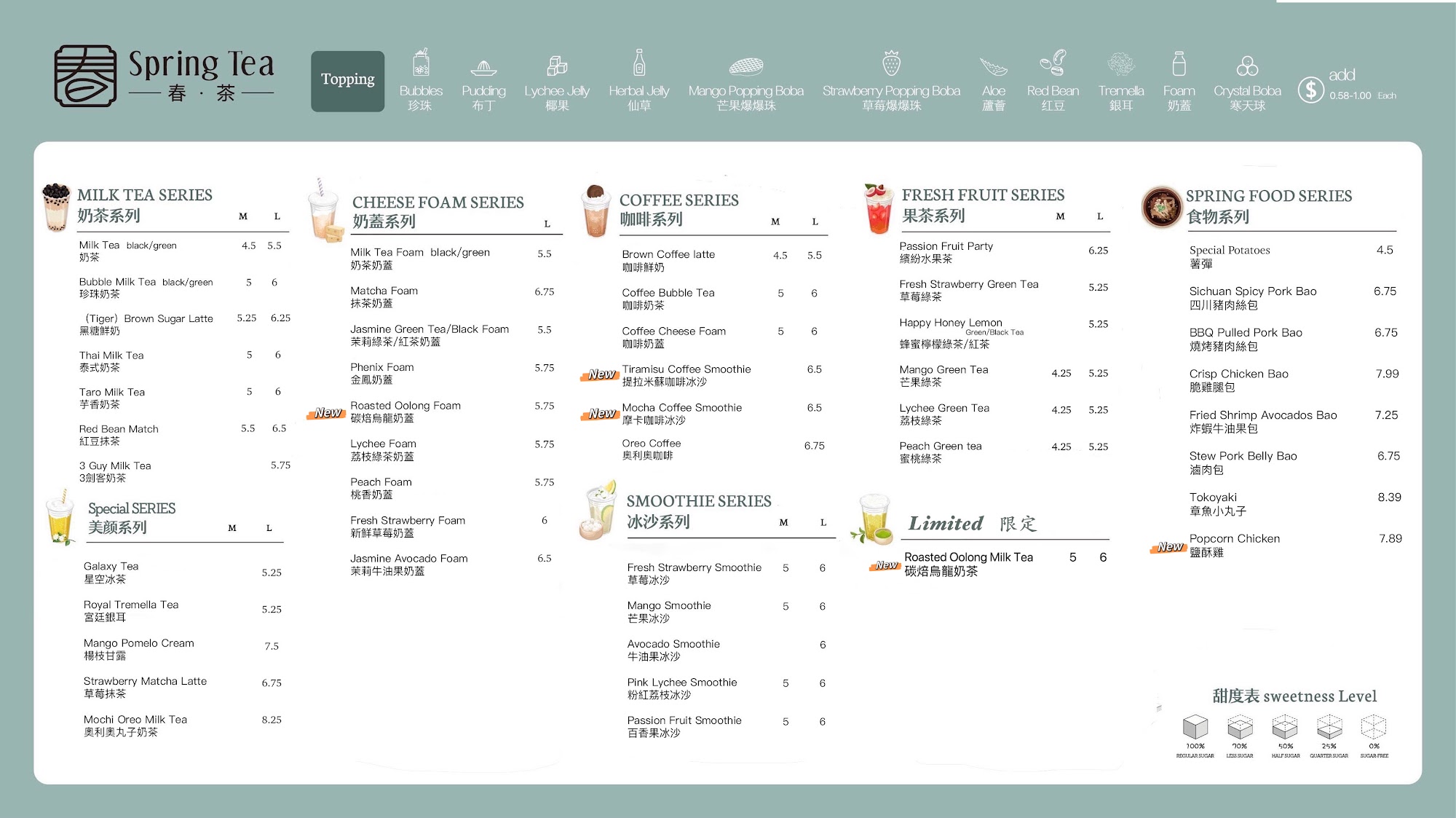Click the Spring Tea logo
Image resolution: width=1456 pixels, height=818 pixels.
(x=164, y=76)
